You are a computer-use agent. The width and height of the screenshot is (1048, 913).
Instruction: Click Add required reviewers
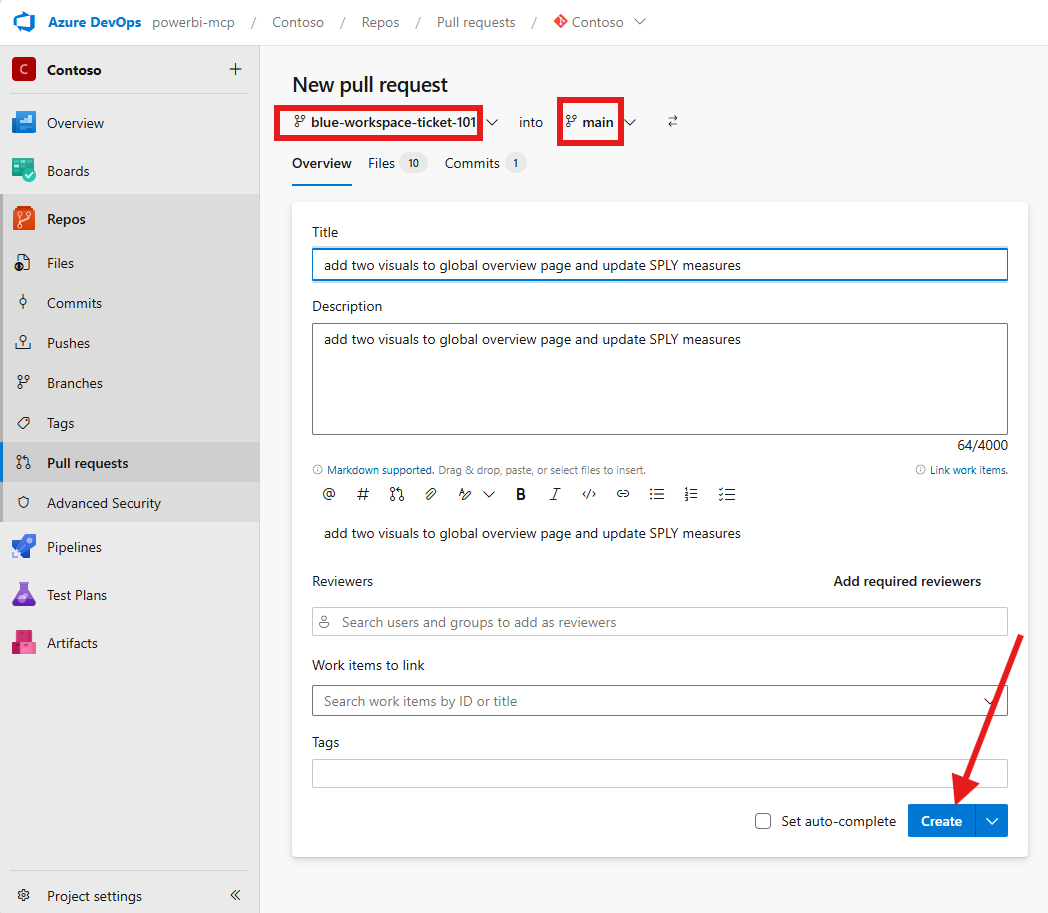click(907, 581)
